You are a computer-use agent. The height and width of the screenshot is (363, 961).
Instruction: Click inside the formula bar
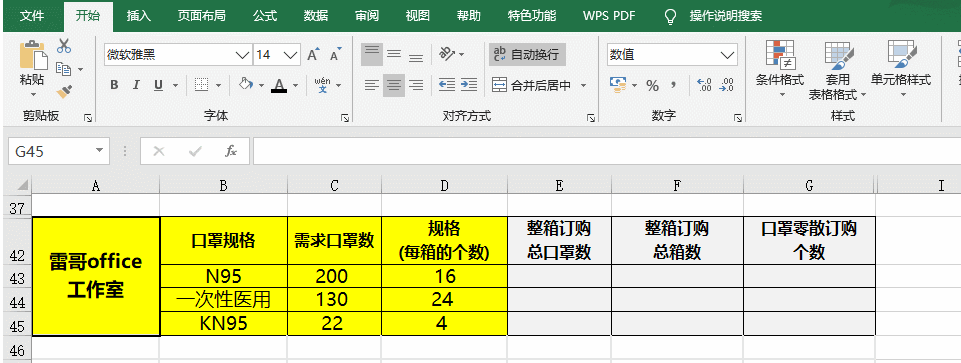click(x=607, y=151)
